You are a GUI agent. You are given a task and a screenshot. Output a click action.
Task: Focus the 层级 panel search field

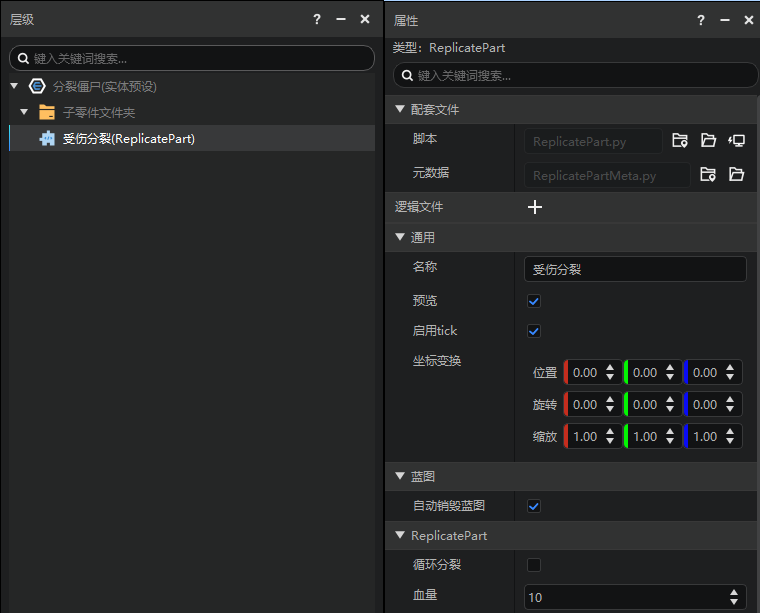[x=192, y=58]
